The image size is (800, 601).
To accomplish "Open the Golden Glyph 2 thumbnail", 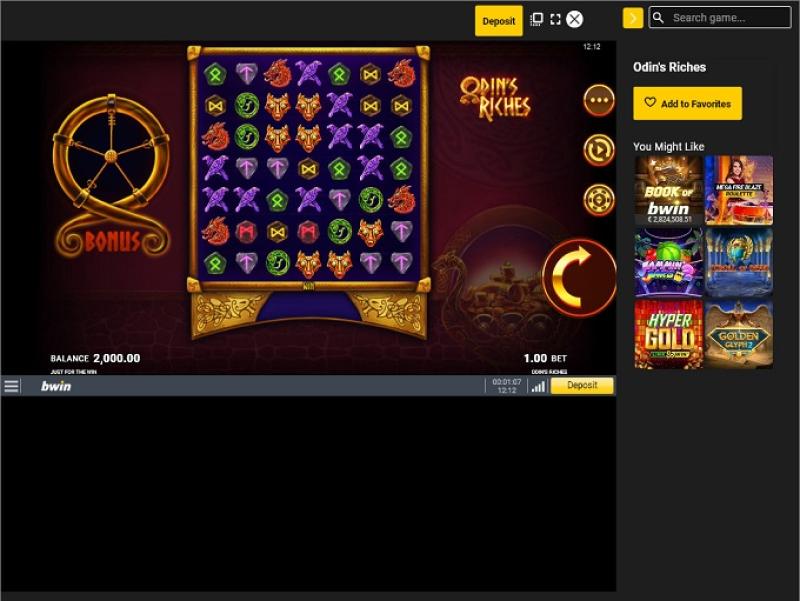I will [739, 334].
